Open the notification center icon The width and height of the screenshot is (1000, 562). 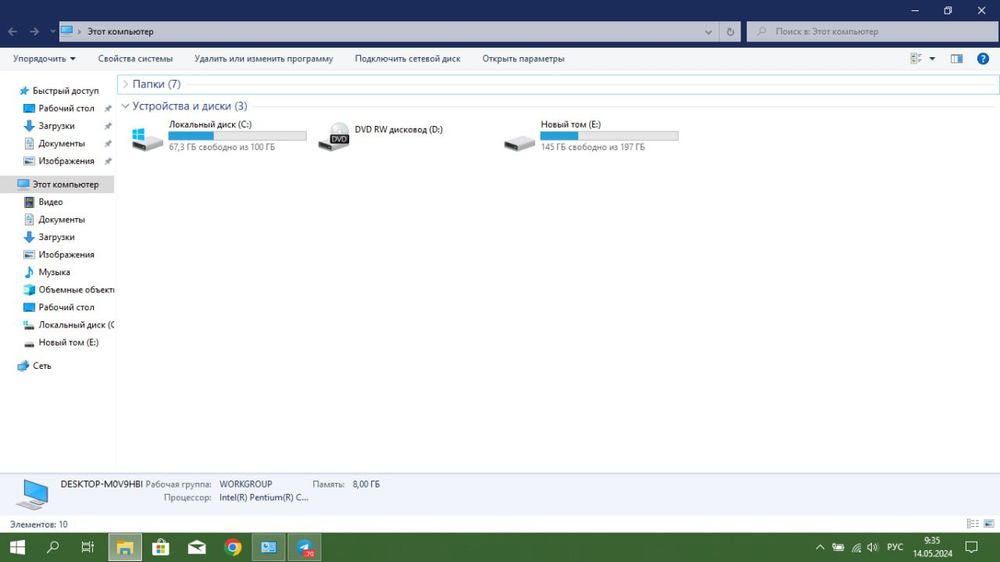(971, 547)
